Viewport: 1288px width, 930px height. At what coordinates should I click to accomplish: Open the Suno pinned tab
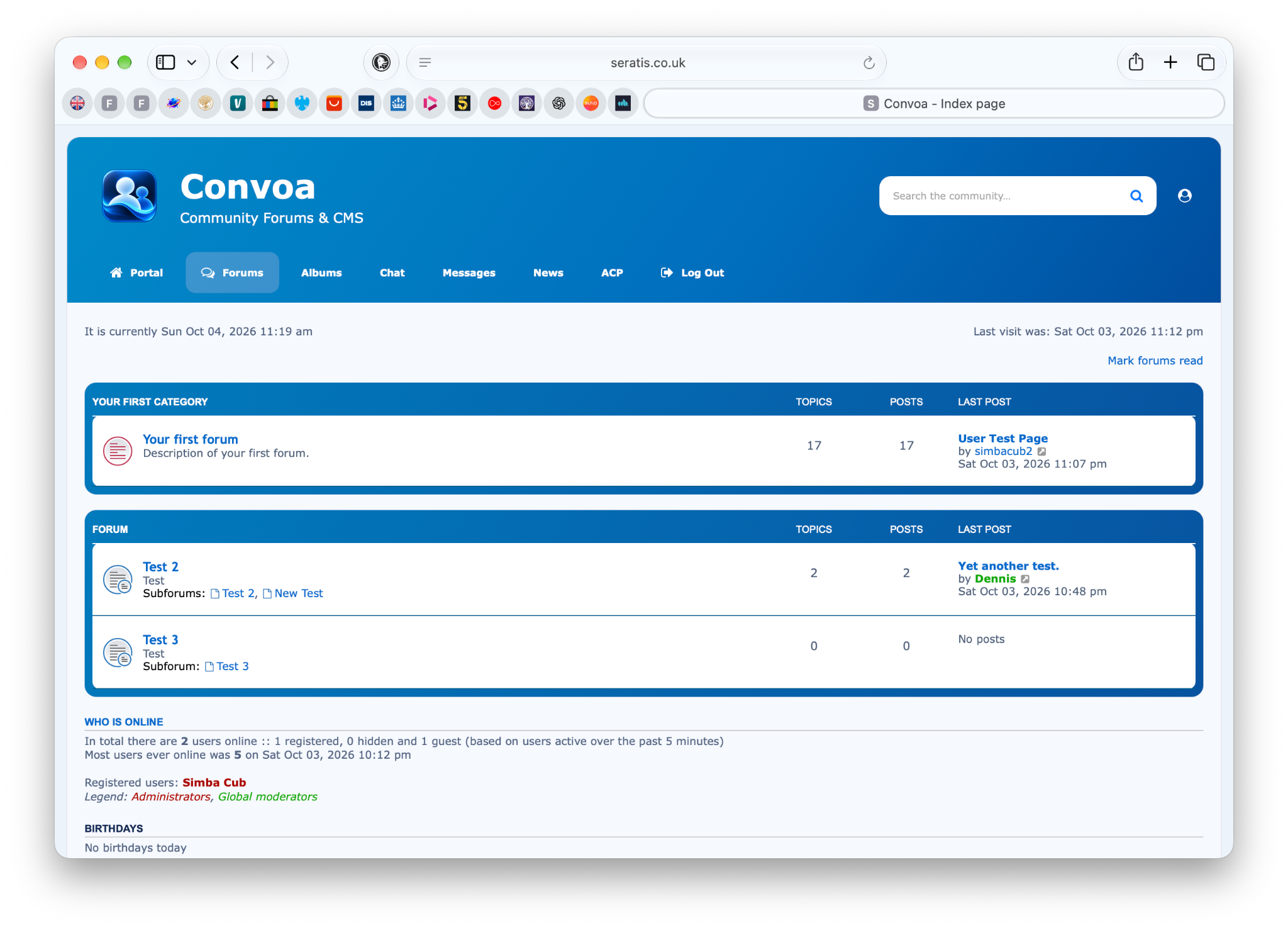click(591, 103)
